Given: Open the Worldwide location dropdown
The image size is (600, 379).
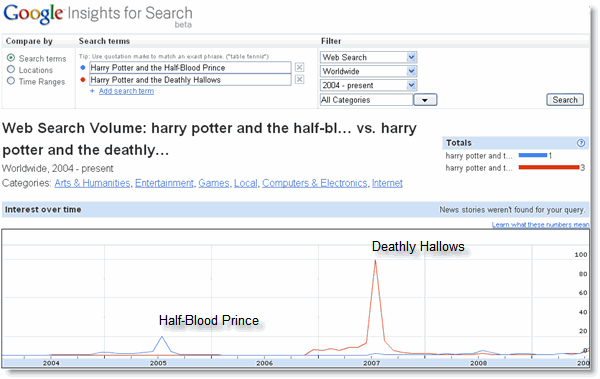Looking at the screenshot, I should [368, 71].
